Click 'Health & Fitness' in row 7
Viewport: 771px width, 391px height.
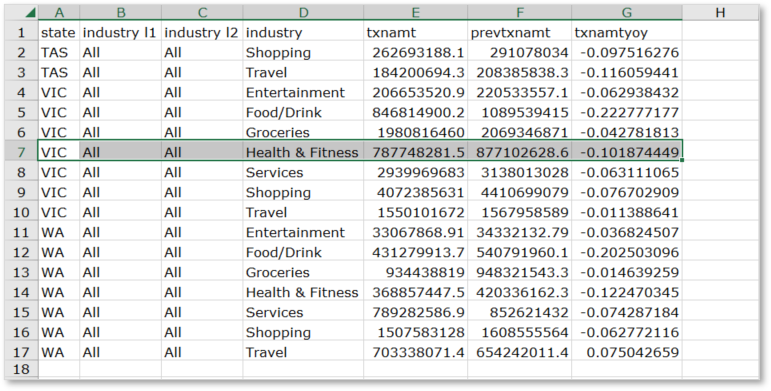(302, 152)
